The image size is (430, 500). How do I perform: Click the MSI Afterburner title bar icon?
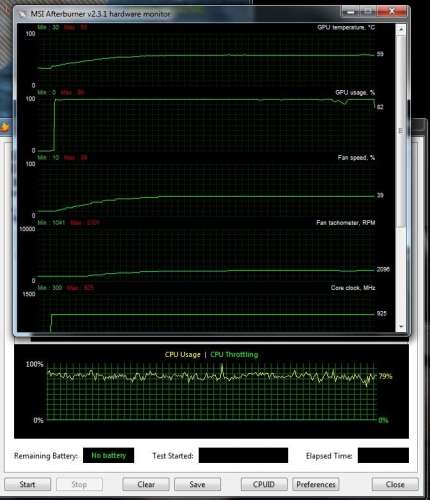click(x=23, y=14)
